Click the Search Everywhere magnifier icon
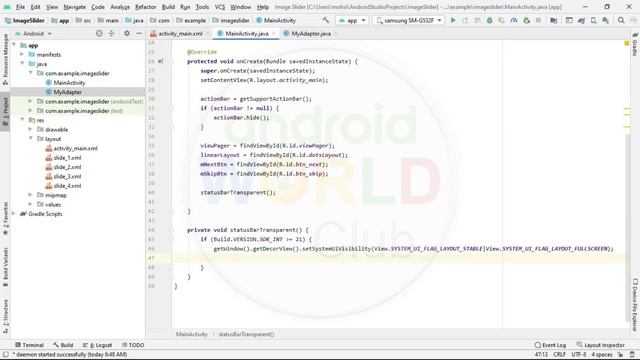 621,20
